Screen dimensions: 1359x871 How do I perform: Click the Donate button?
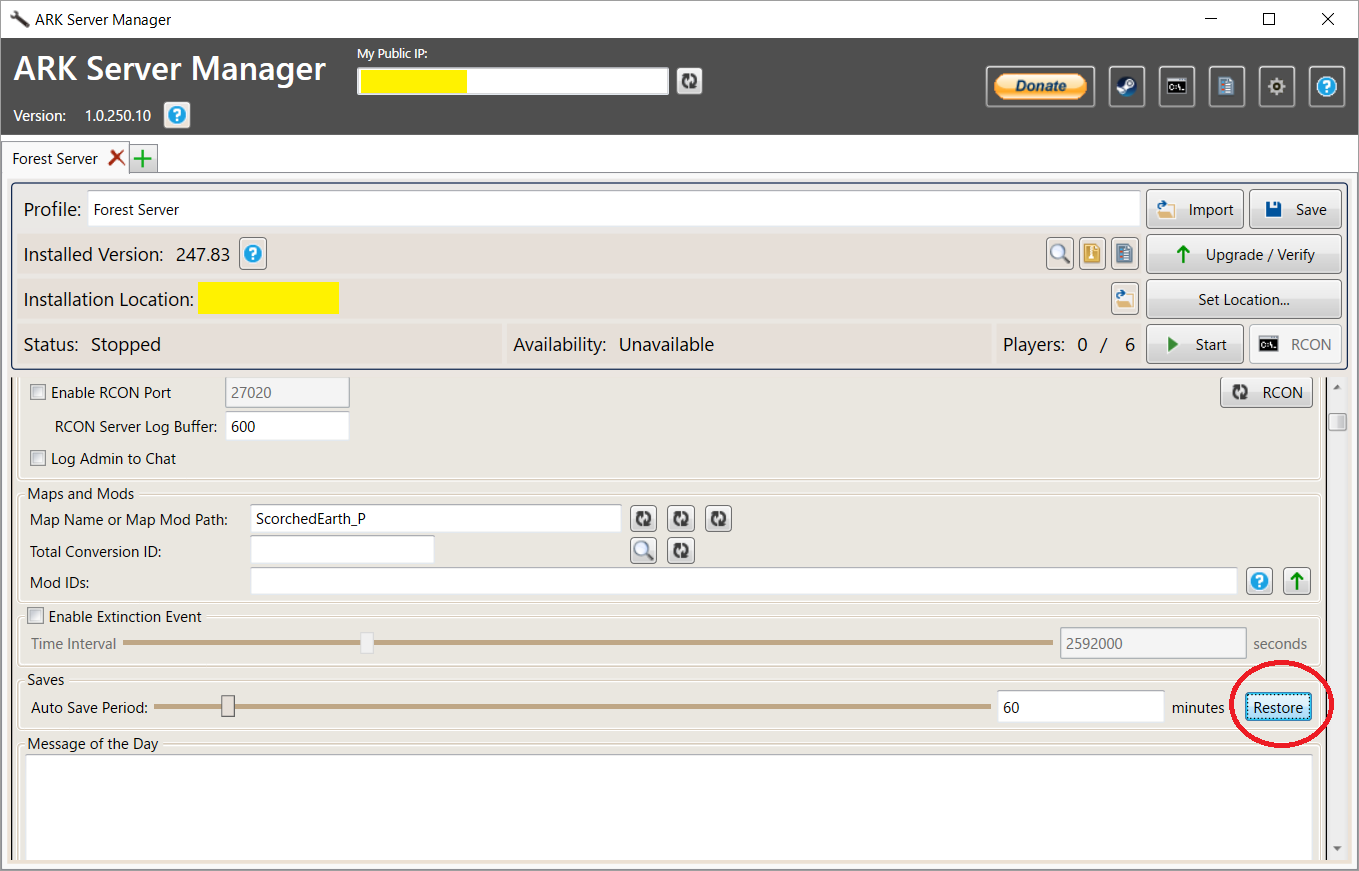1040,87
